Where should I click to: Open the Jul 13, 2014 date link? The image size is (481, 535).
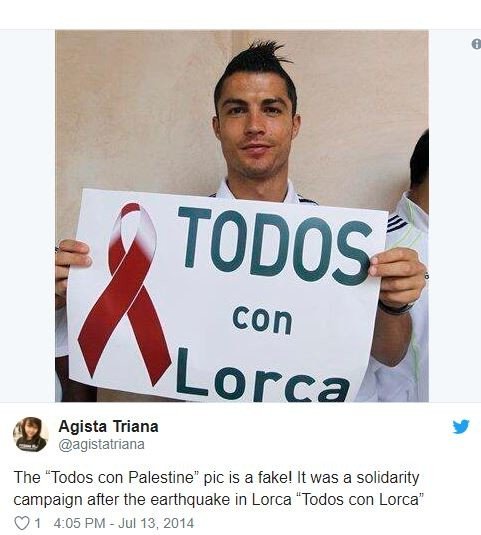(156, 523)
